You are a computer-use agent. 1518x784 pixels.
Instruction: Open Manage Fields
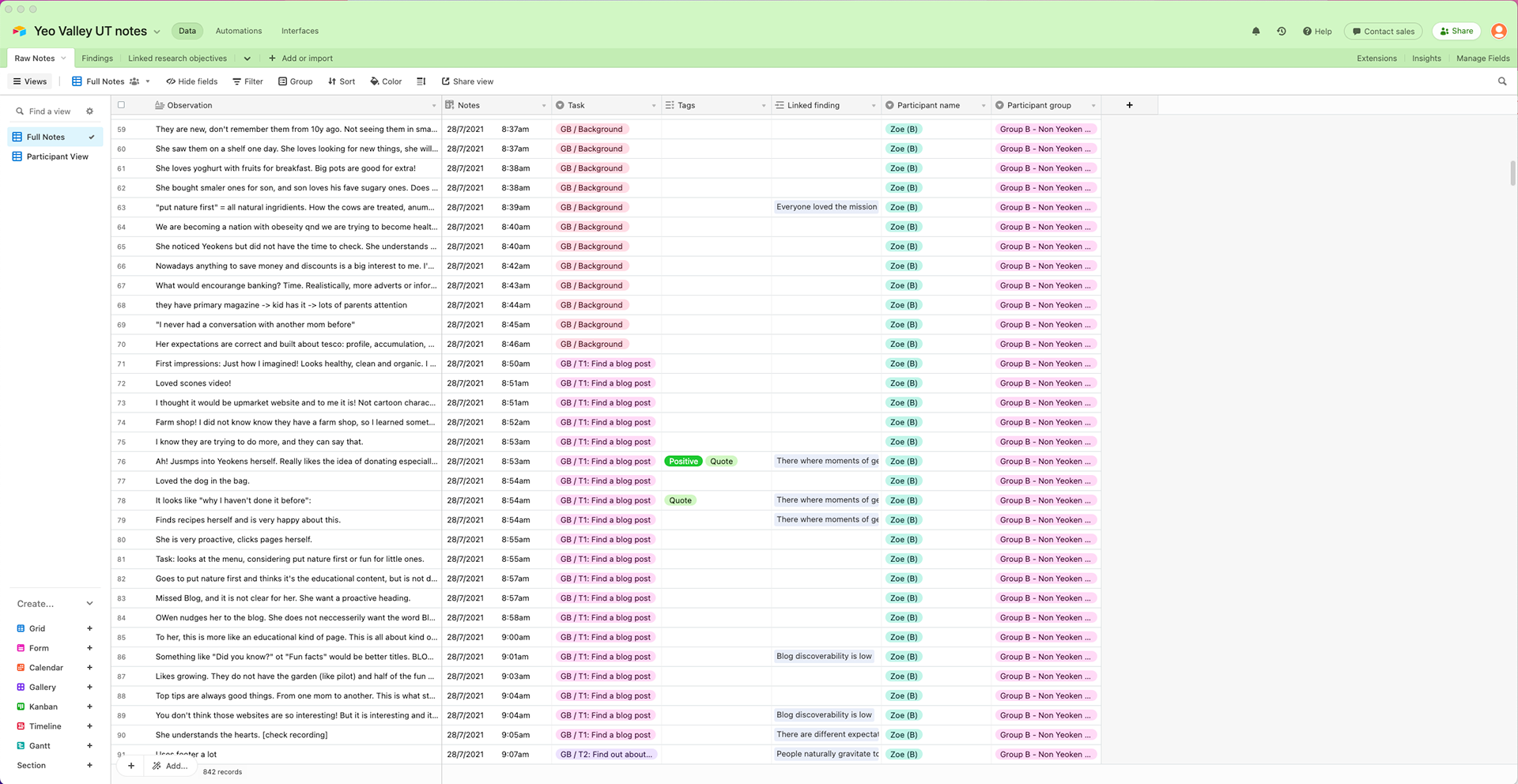pyautogui.click(x=1482, y=58)
